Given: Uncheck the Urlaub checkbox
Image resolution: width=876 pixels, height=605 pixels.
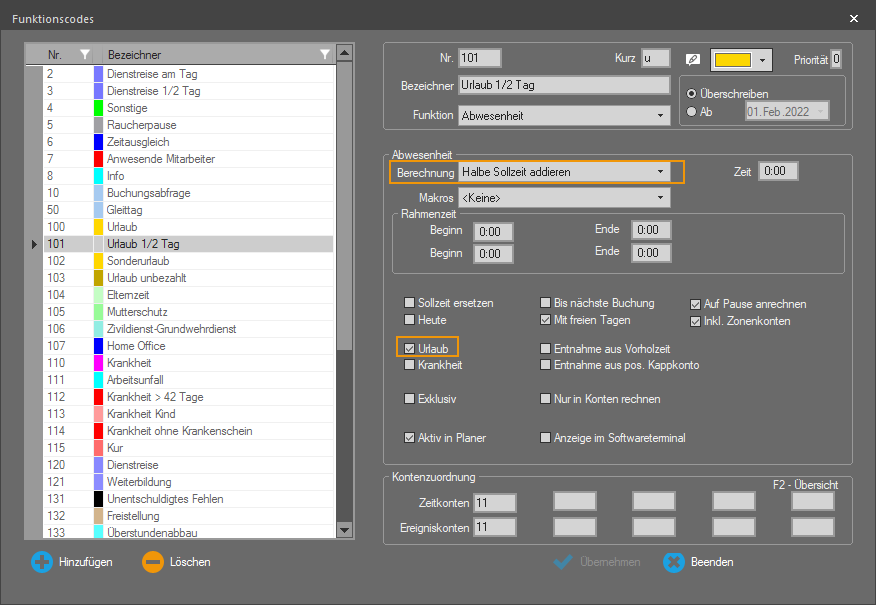Looking at the screenshot, I should (409, 348).
